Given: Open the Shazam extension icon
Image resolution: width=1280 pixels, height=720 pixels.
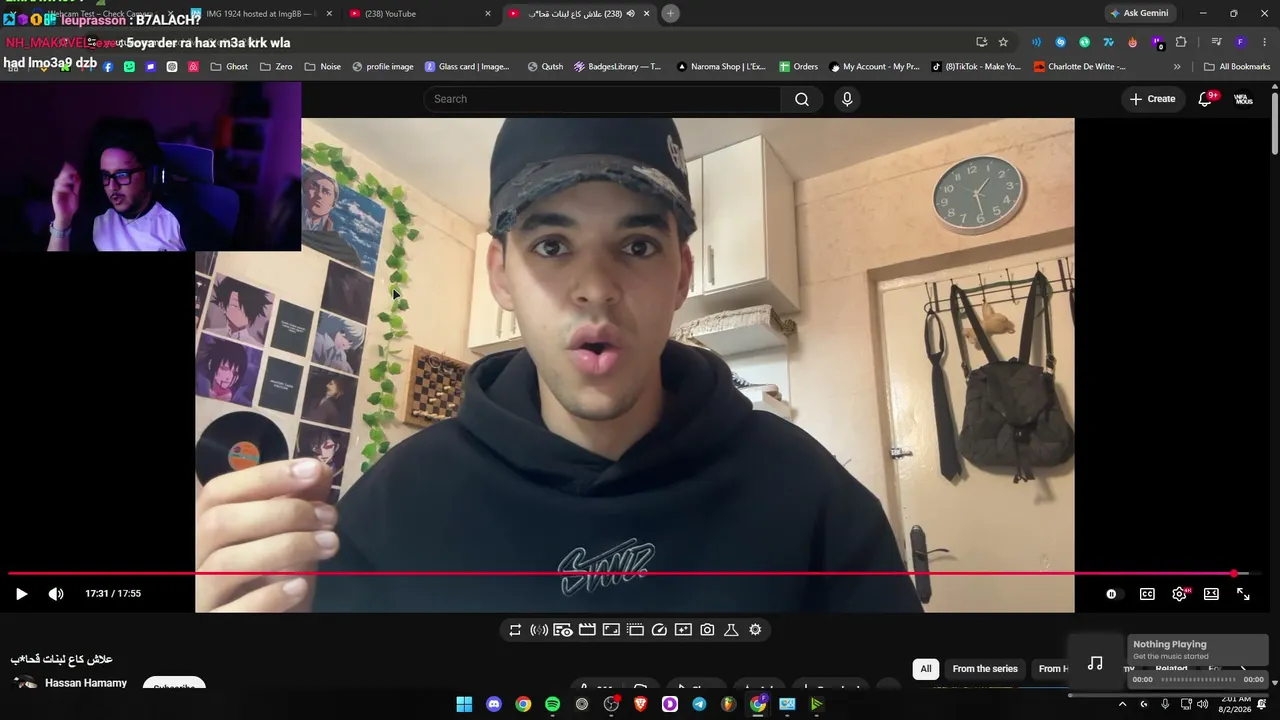Looking at the screenshot, I should click(1060, 42).
